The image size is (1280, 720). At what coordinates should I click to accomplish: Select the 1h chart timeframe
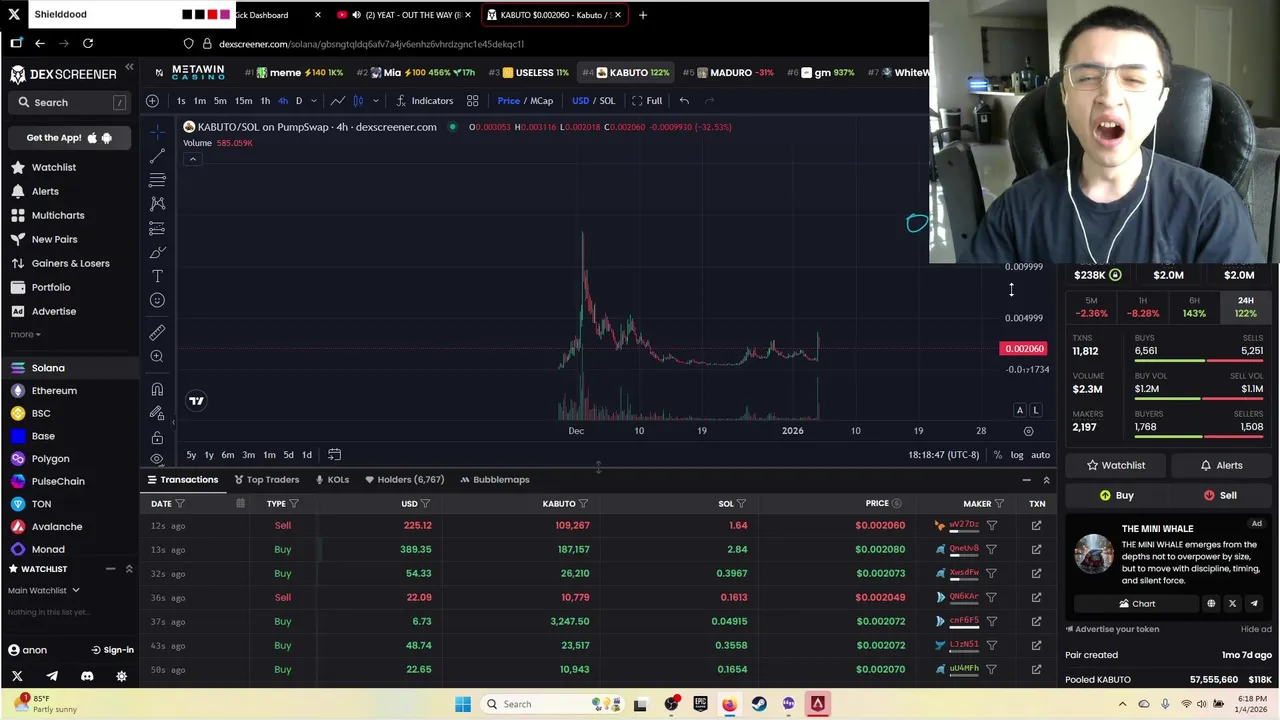tap(265, 100)
